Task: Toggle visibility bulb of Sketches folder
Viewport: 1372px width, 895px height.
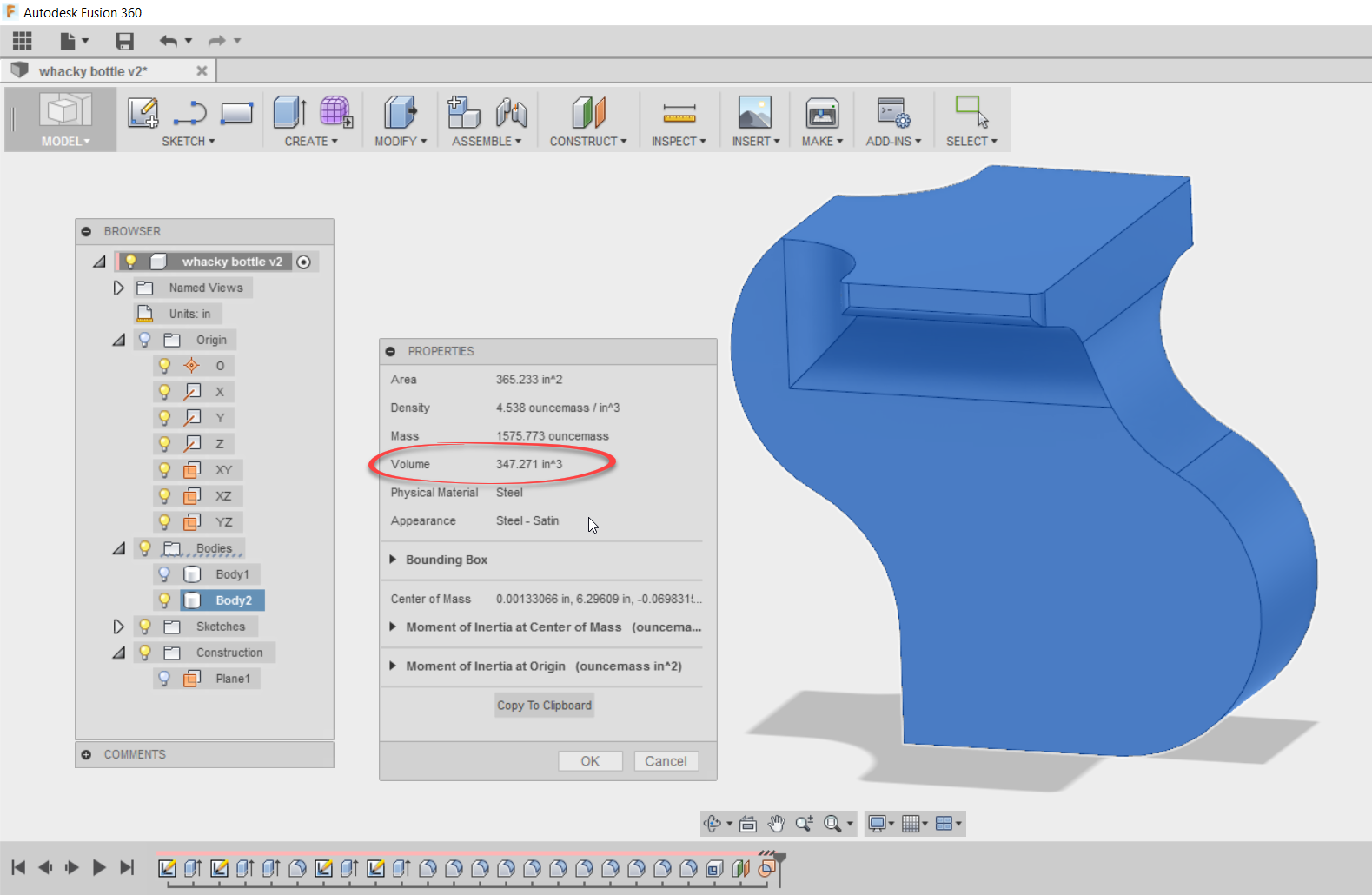Action: tap(145, 626)
